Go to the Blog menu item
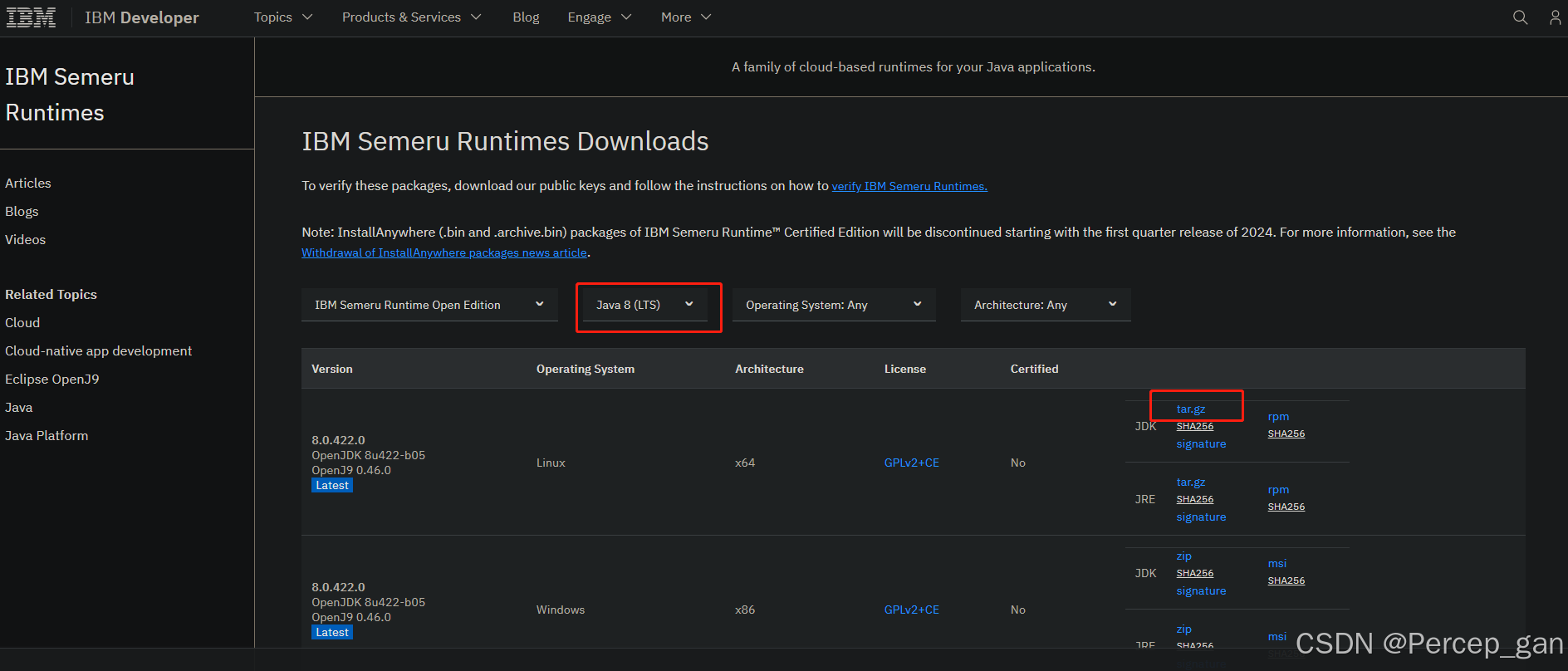 coord(526,17)
